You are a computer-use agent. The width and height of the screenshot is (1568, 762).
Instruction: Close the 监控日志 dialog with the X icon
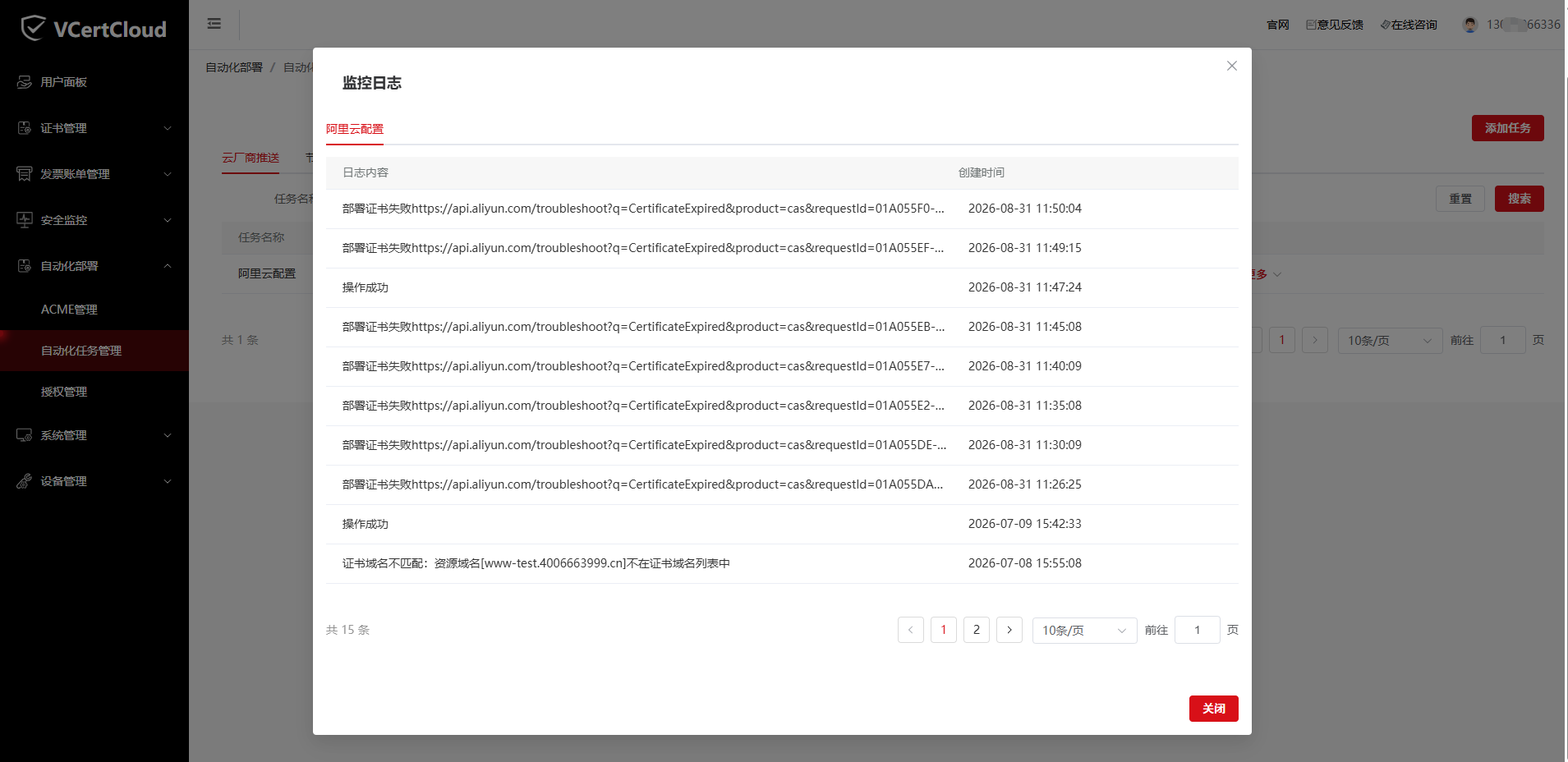tap(1232, 66)
